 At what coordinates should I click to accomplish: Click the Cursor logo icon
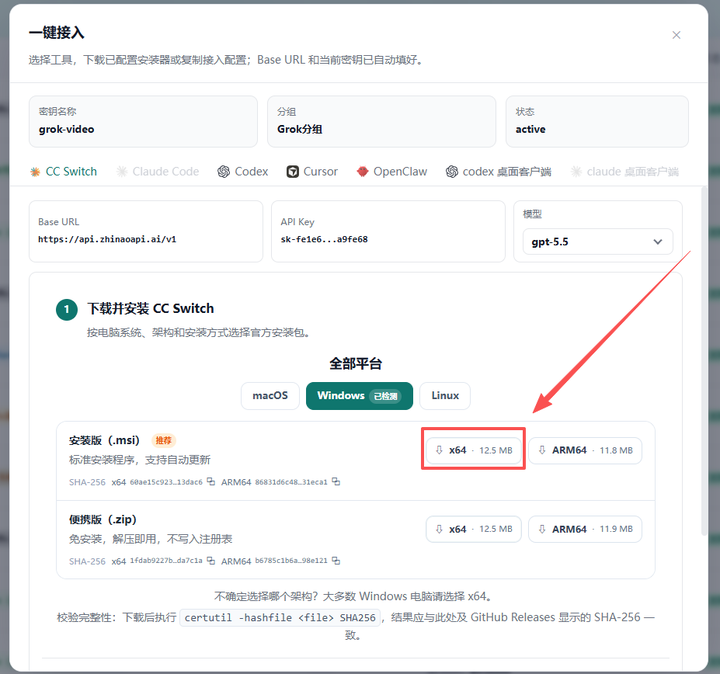point(292,172)
